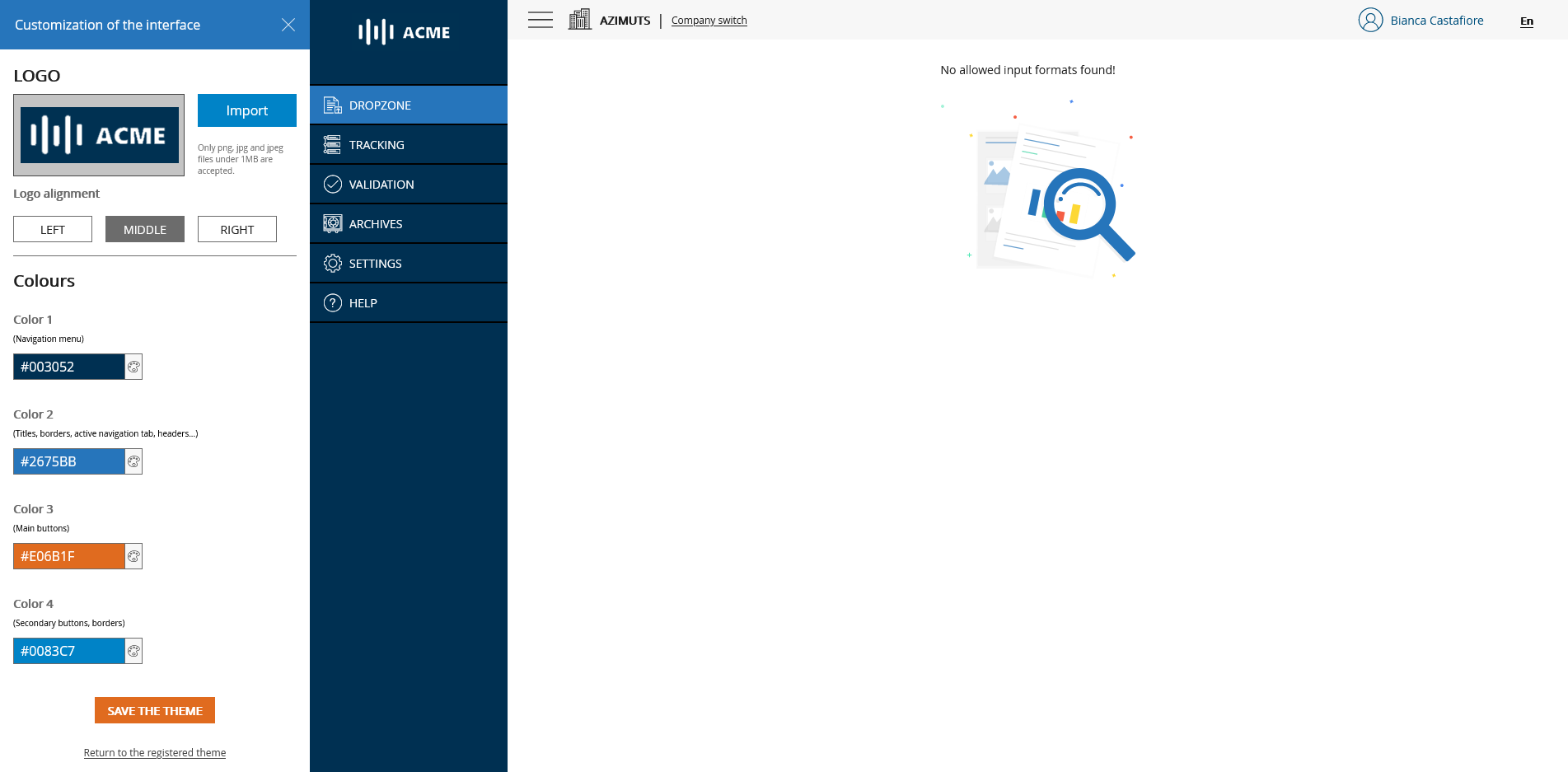Select the Dropzone document icon in sidebar
The image size is (1568, 772).
coord(332,105)
